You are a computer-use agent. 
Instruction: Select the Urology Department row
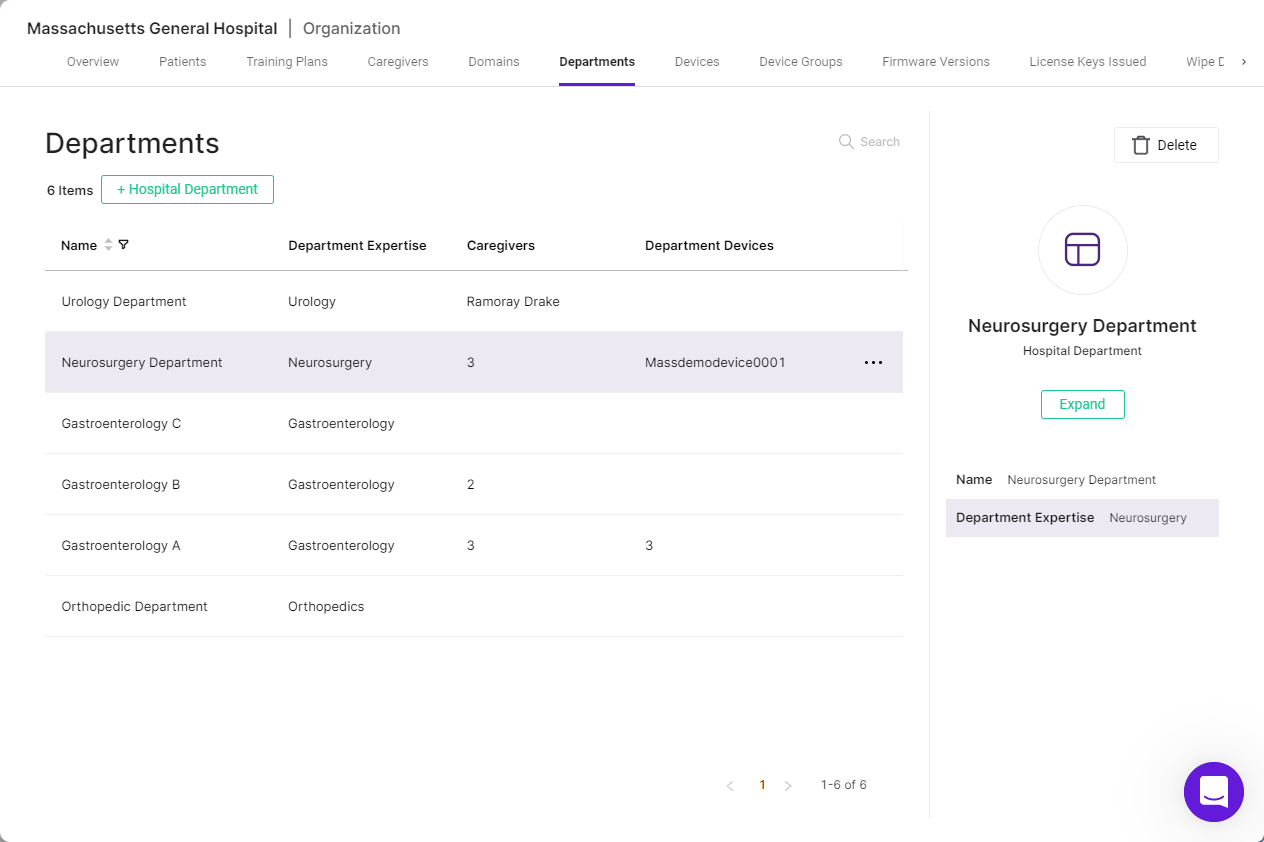click(x=474, y=302)
